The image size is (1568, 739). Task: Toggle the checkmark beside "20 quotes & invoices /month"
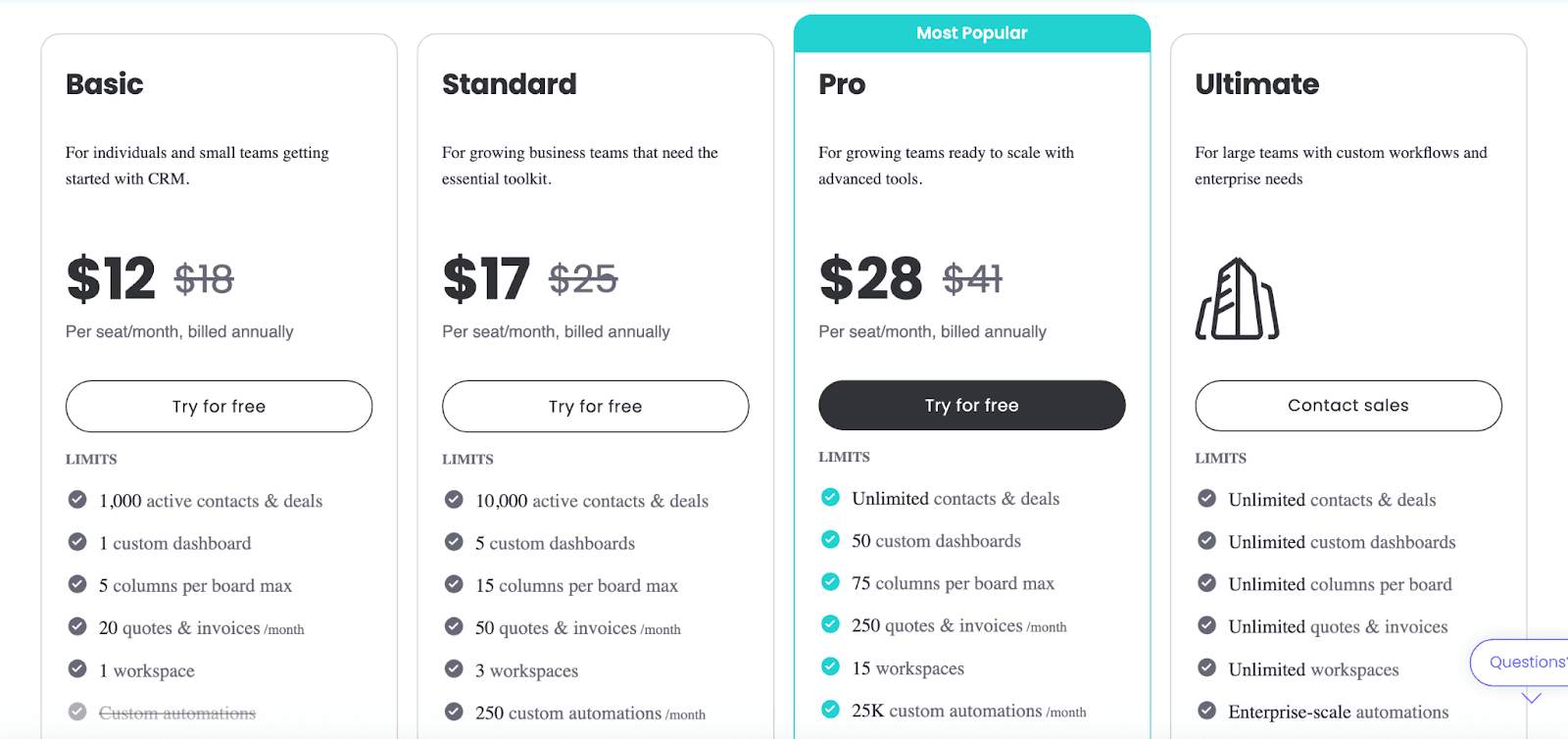77,627
